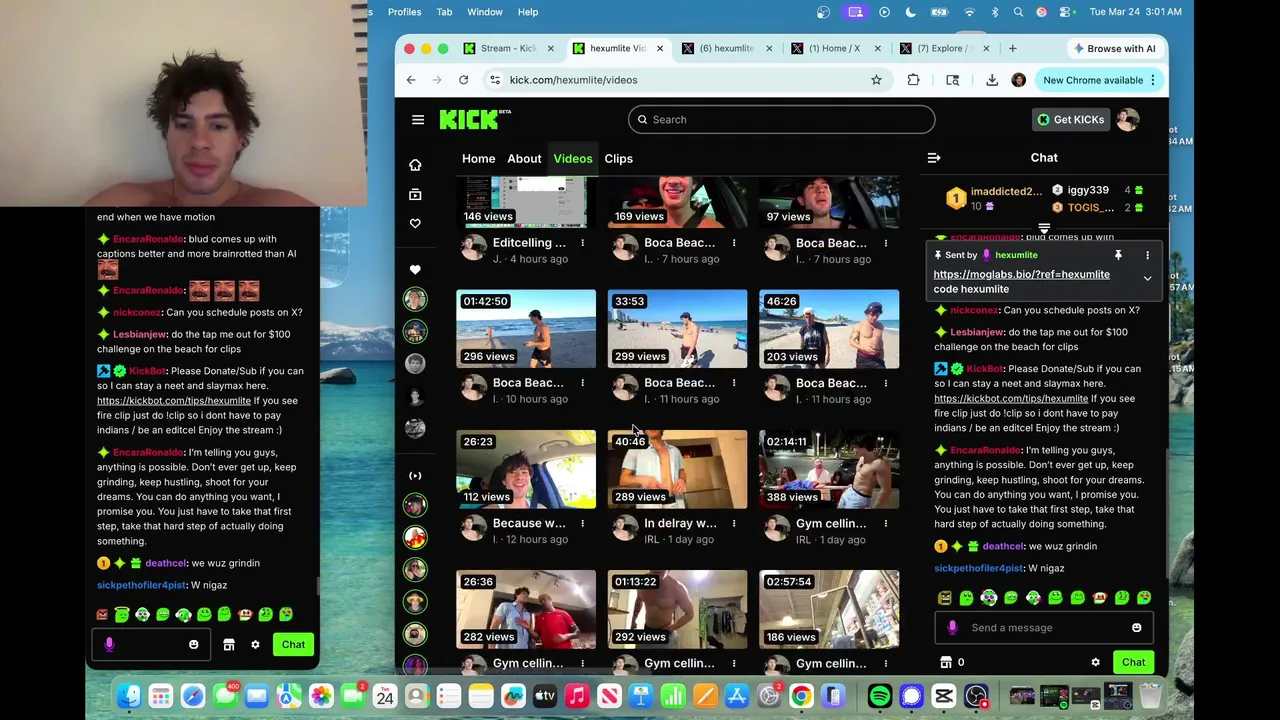
Task: Switch to the About tab
Action: click(524, 158)
